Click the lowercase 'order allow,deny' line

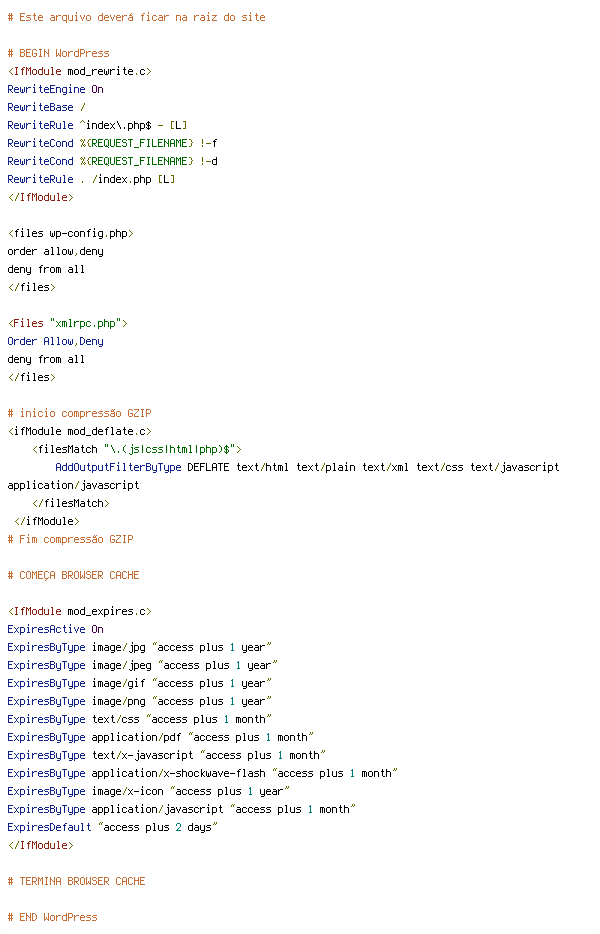(55, 251)
